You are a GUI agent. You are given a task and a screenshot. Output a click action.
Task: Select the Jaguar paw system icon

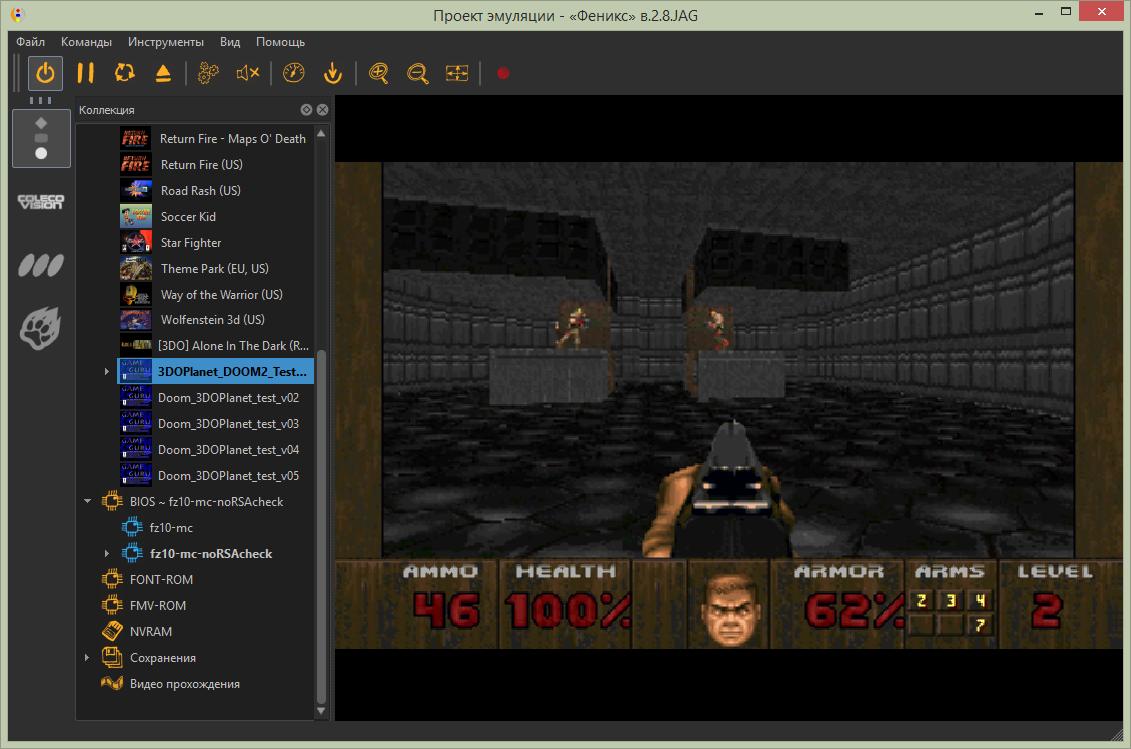pyautogui.click(x=41, y=328)
